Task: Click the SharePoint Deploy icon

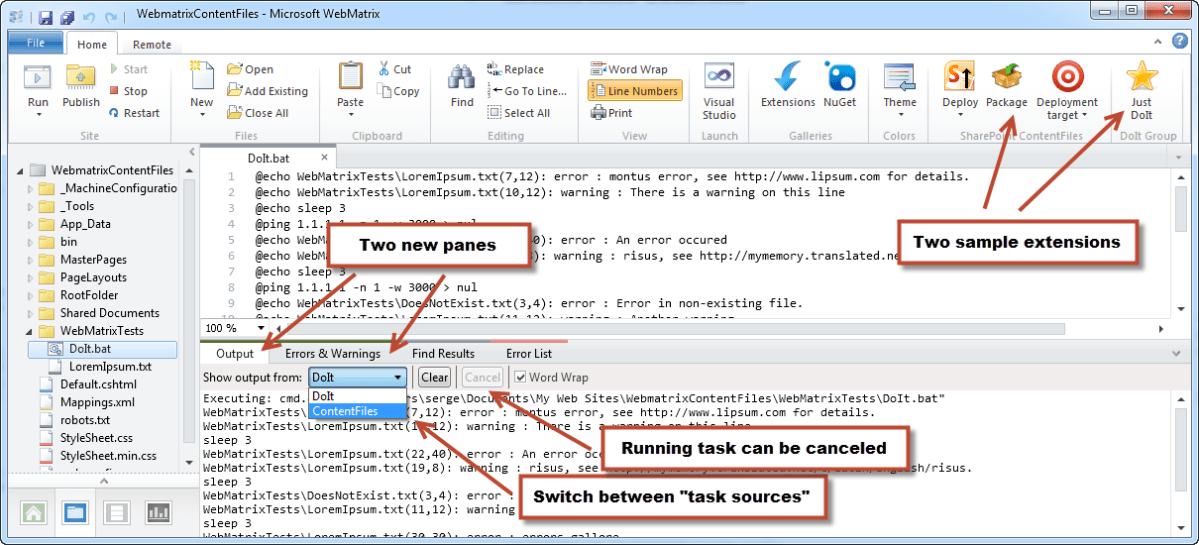Action: 960,77
